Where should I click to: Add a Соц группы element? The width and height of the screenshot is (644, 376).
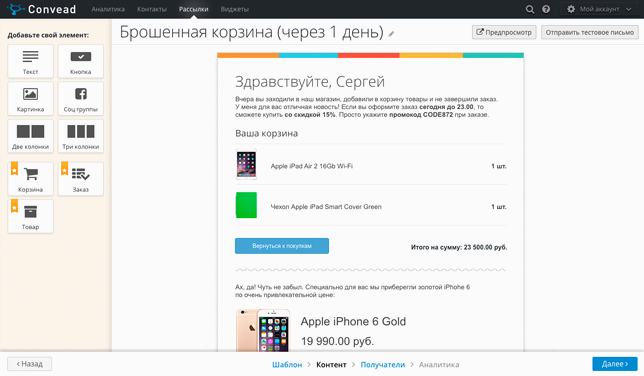(80, 99)
